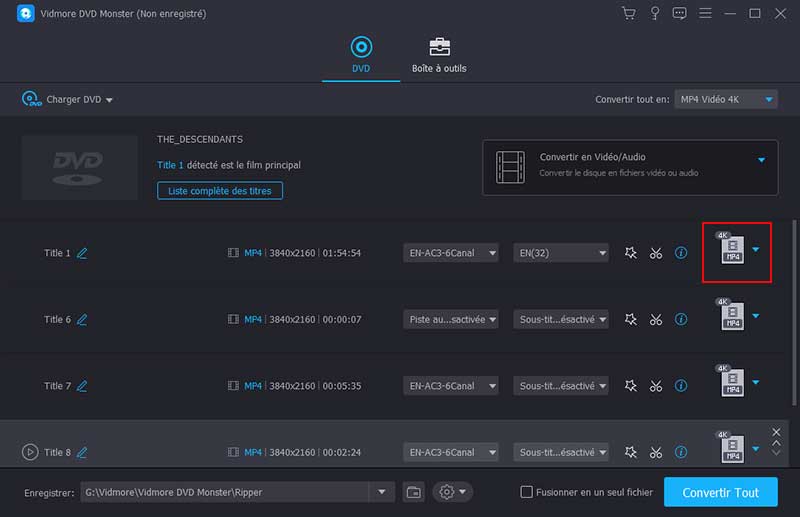Click the Title 1 duration 01:54:54
800x517 pixels.
342,253
